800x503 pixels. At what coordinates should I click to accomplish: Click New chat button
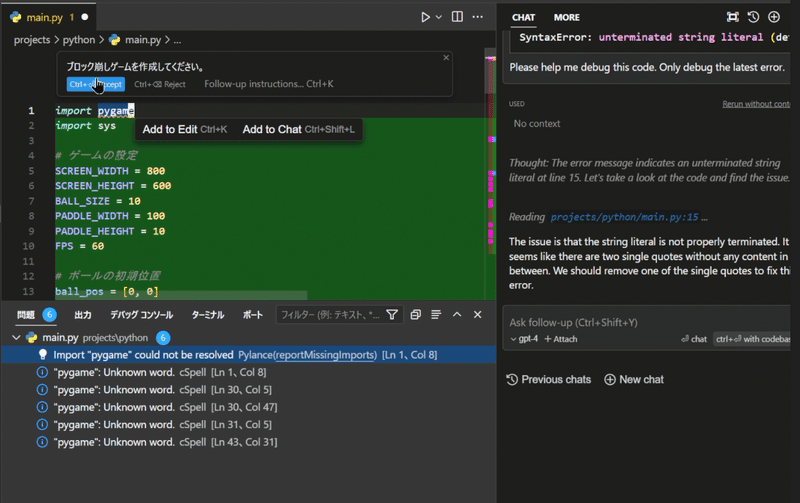(x=634, y=380)
